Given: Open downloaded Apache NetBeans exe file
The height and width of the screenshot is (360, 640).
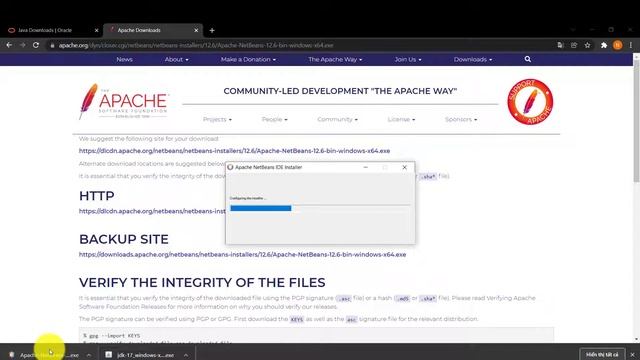Looking at the screenshot, I should tap(44, 355).
